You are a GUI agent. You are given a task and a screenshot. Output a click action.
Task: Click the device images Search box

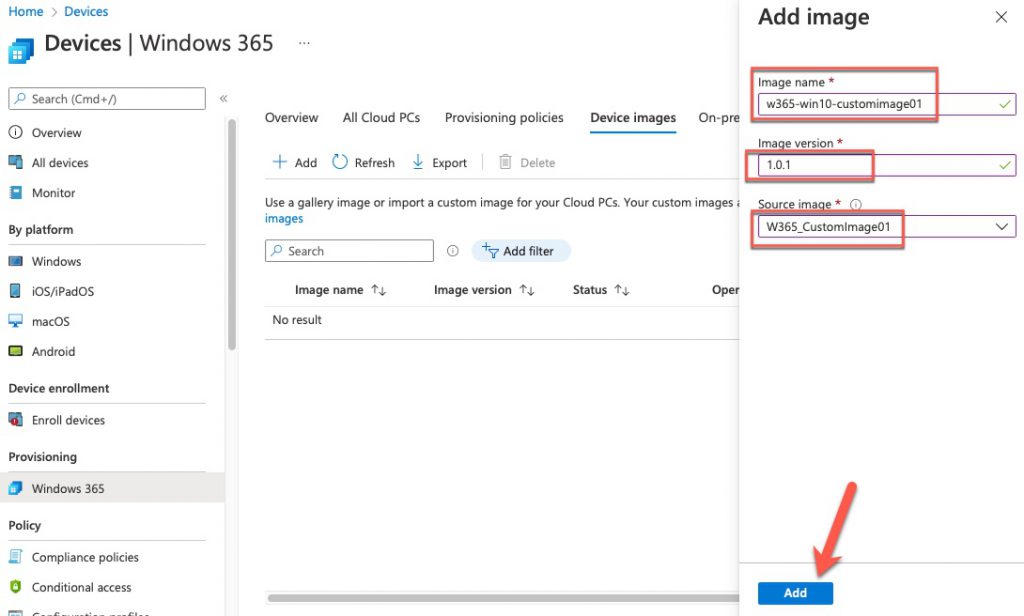349,251
